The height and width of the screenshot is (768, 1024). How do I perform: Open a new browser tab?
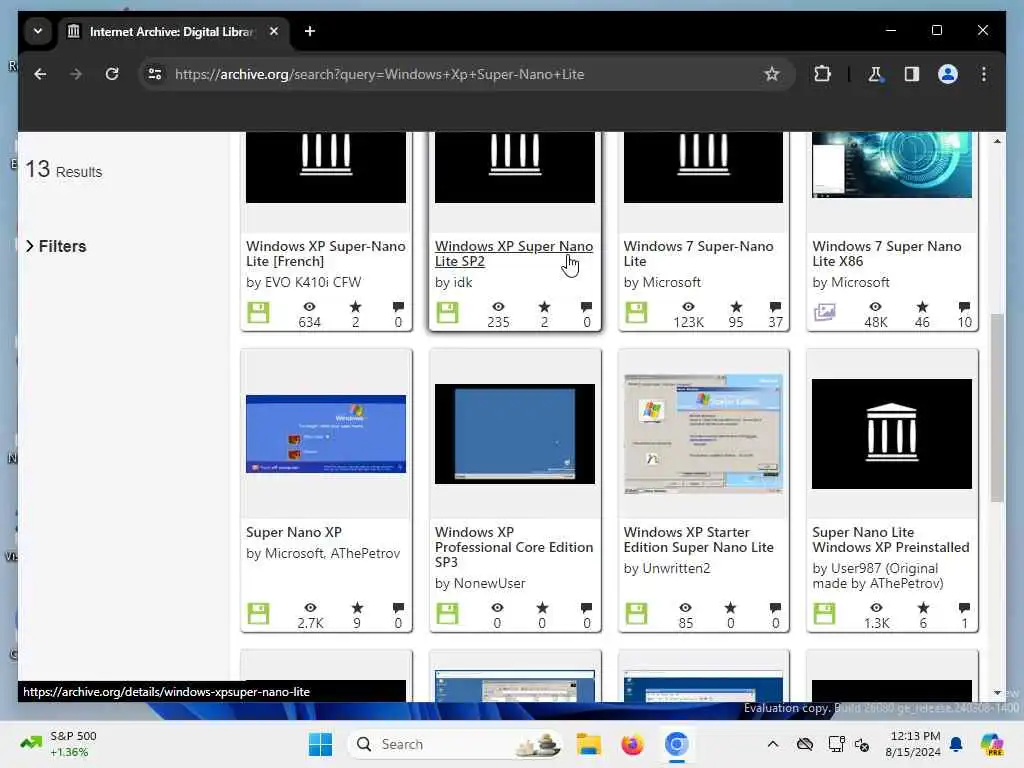pos(310,31)
